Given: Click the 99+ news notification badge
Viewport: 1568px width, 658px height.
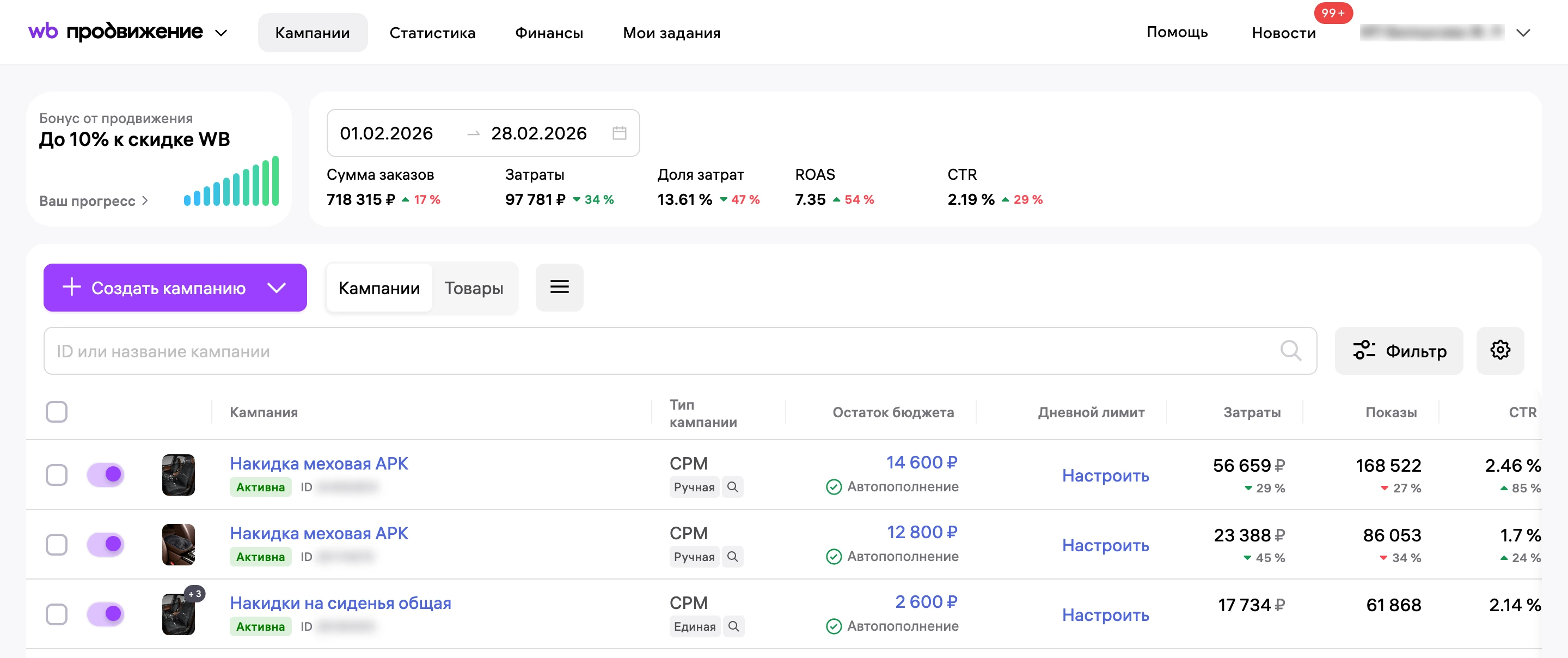Looking at the screenshot, I should [1333, 13].
